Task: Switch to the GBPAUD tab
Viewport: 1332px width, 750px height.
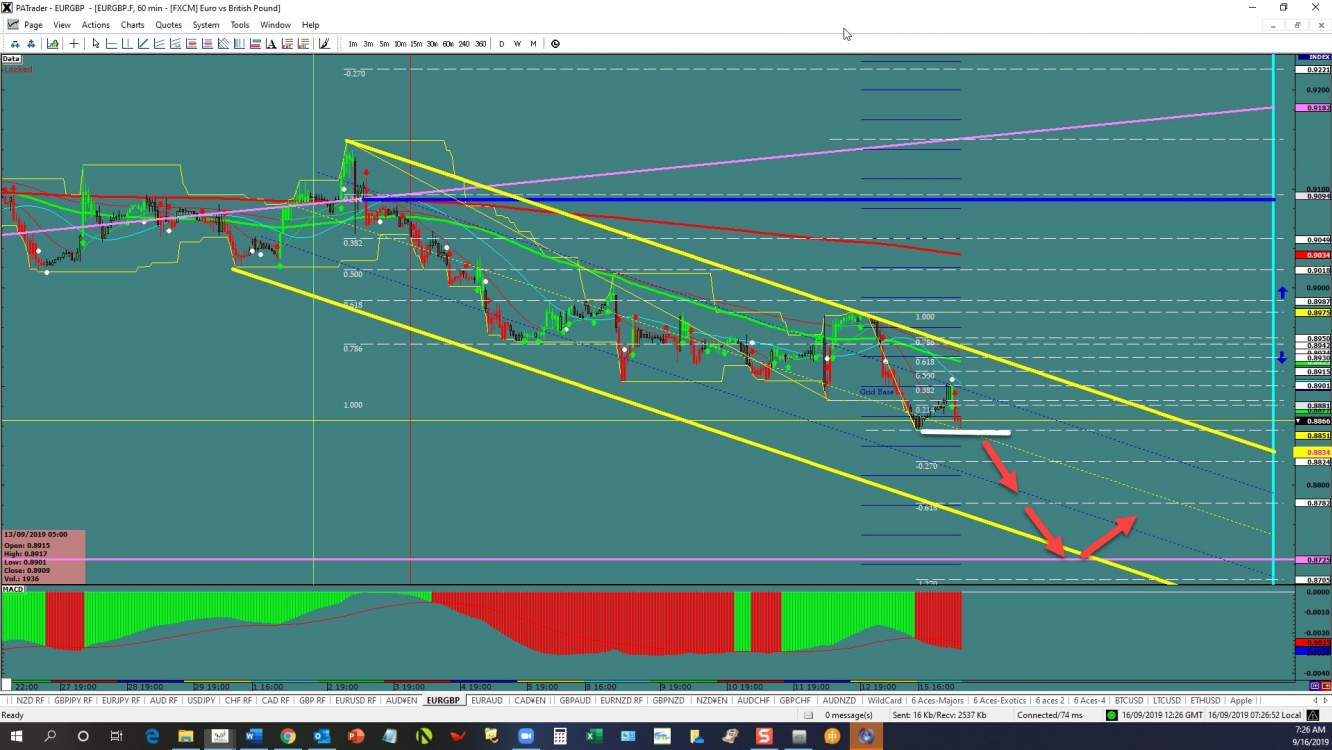Action: (575, 701)
